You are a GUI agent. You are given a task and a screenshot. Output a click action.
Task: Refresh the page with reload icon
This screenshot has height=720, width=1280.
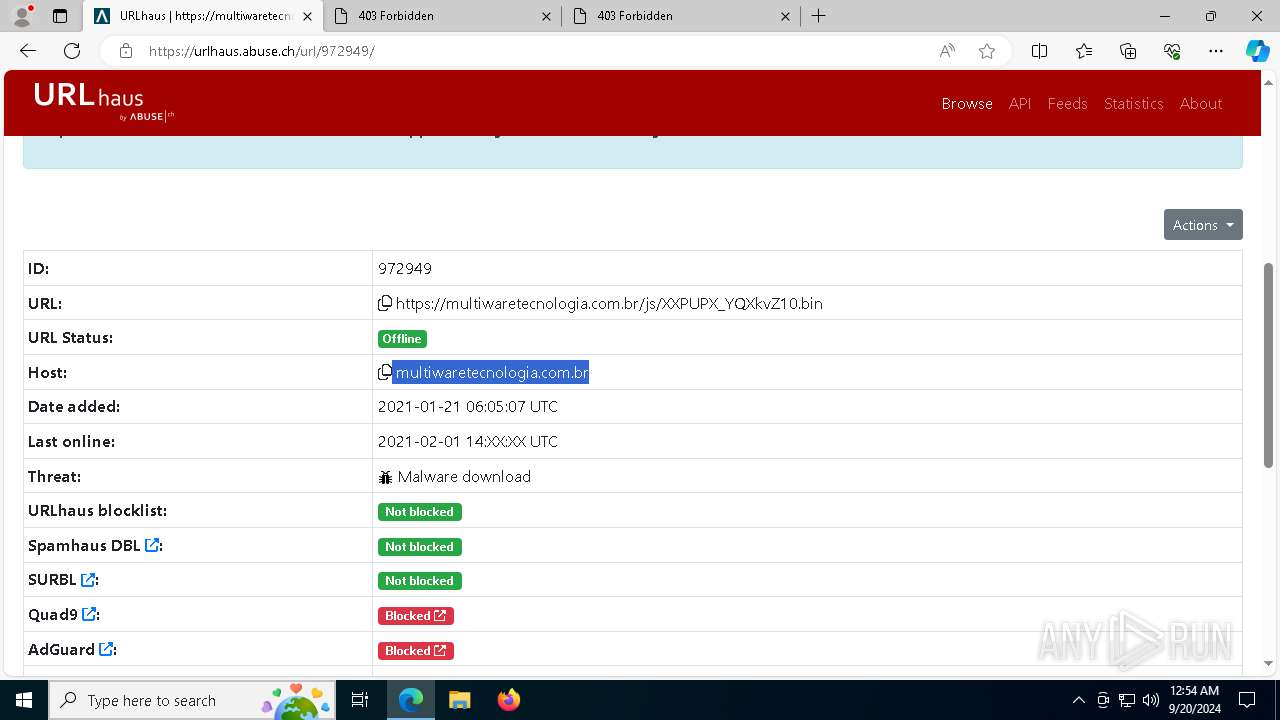click(72, 51)
